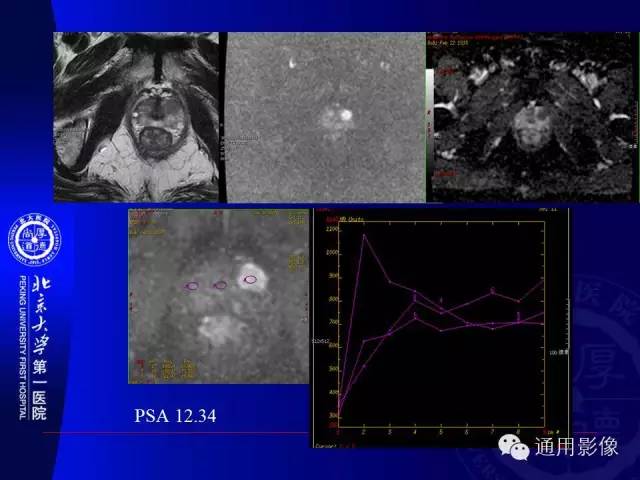Click tick mark 4 on the chart's x-axis
The image size is (640, 480).
(415, 432)
